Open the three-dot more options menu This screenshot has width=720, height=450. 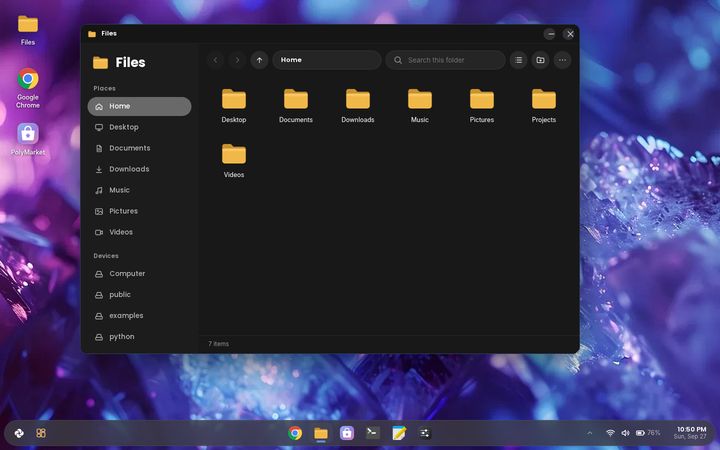pyautogui.click(x=562, y=60)
